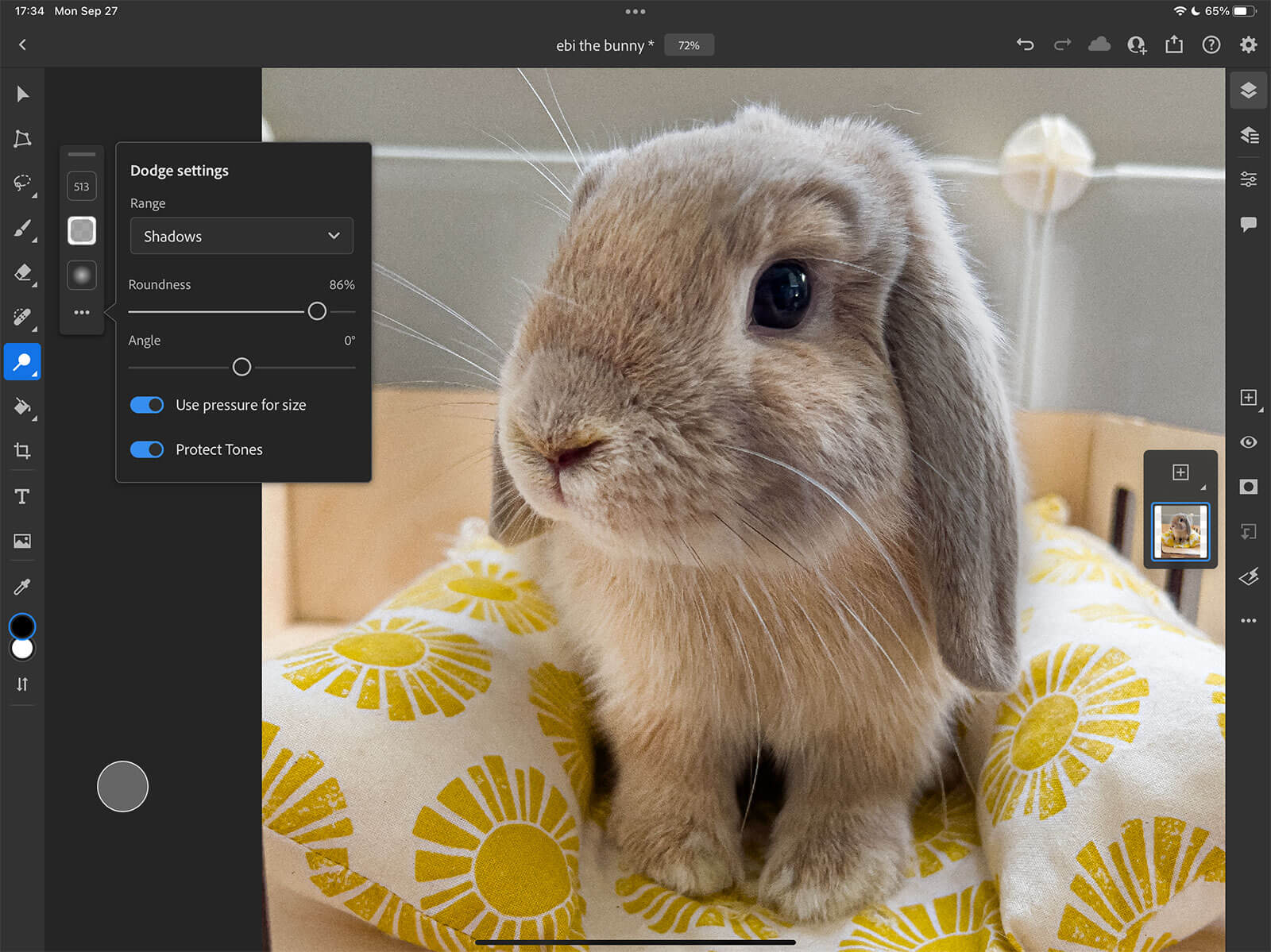
Task: Open right panel more actions menu
Action: 1248,621
